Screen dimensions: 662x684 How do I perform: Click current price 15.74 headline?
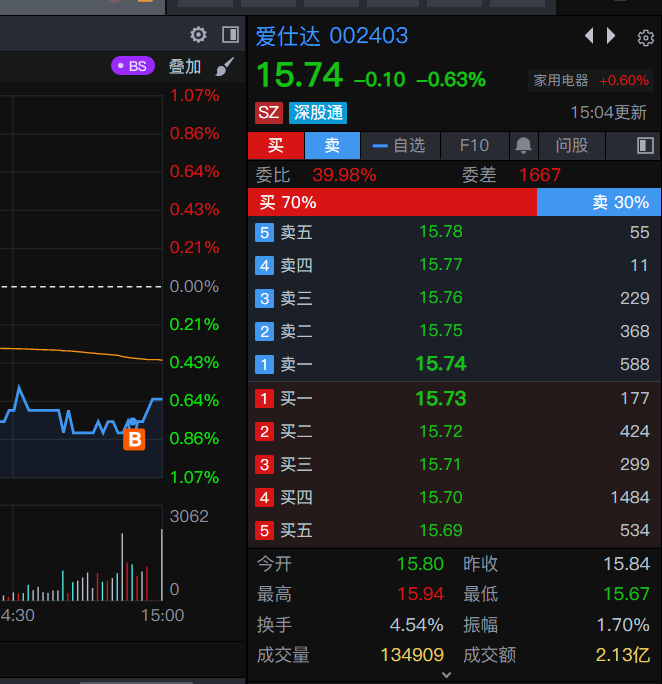point(300,75)
